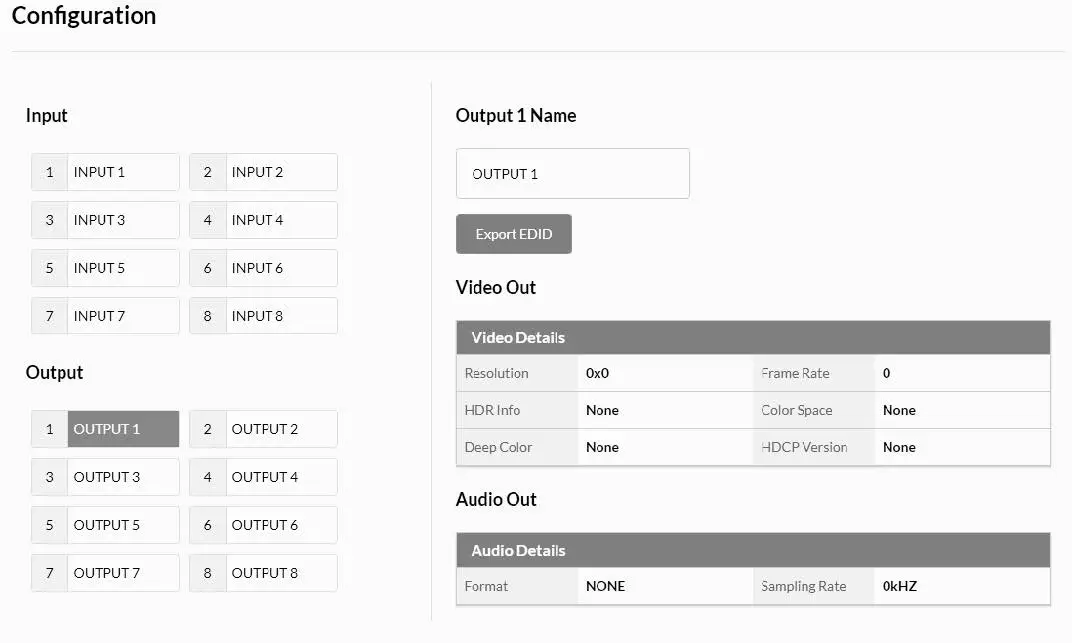Switch to OUTPUT 2 configuration
Image resolution: width=1072 pixels, height=643 pixels.
[x=263, y=429]
